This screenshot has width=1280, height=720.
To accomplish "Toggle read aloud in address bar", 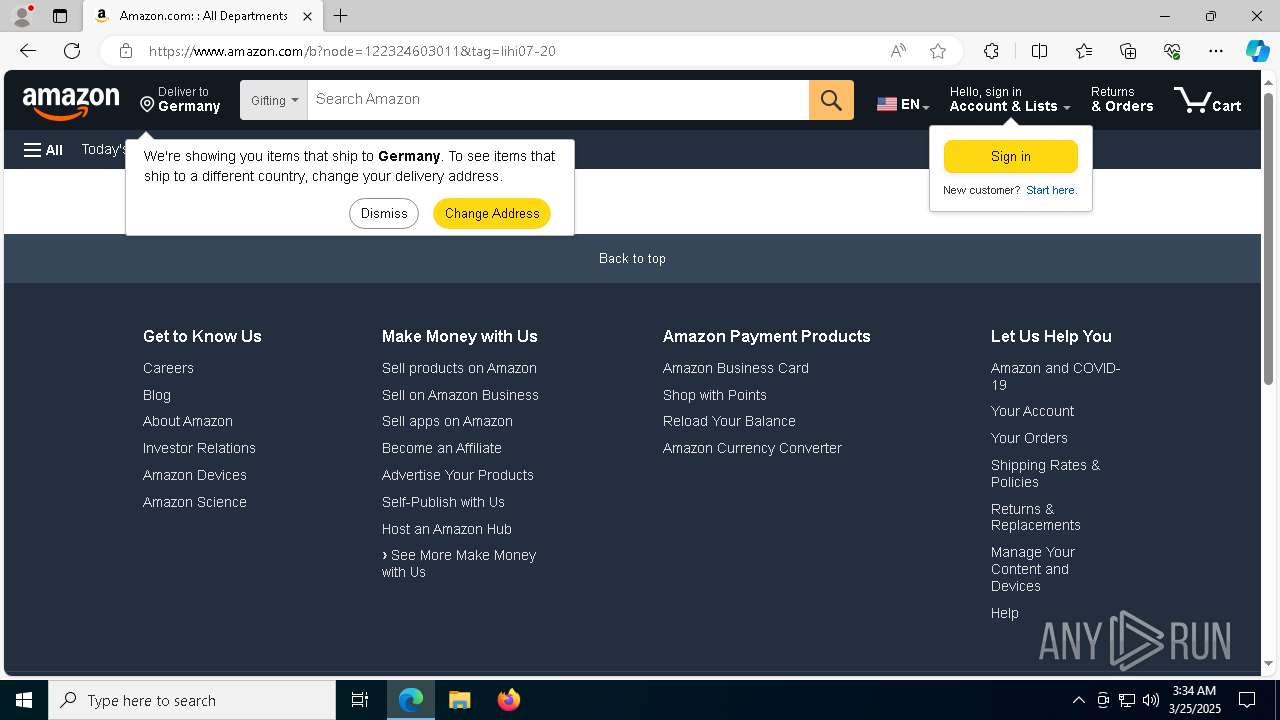I will 898,51.
